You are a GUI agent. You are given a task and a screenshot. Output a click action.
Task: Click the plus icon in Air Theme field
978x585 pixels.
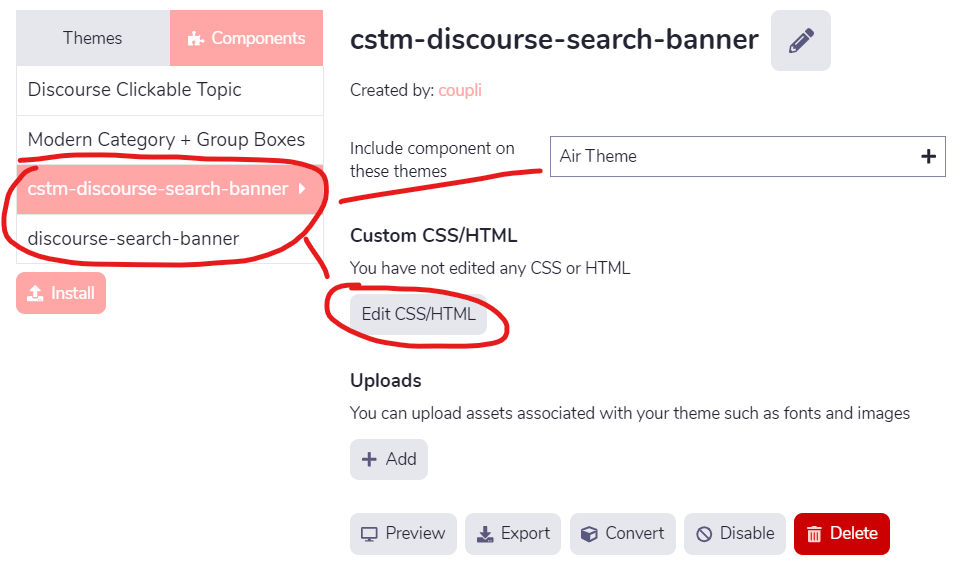(928, 156)
